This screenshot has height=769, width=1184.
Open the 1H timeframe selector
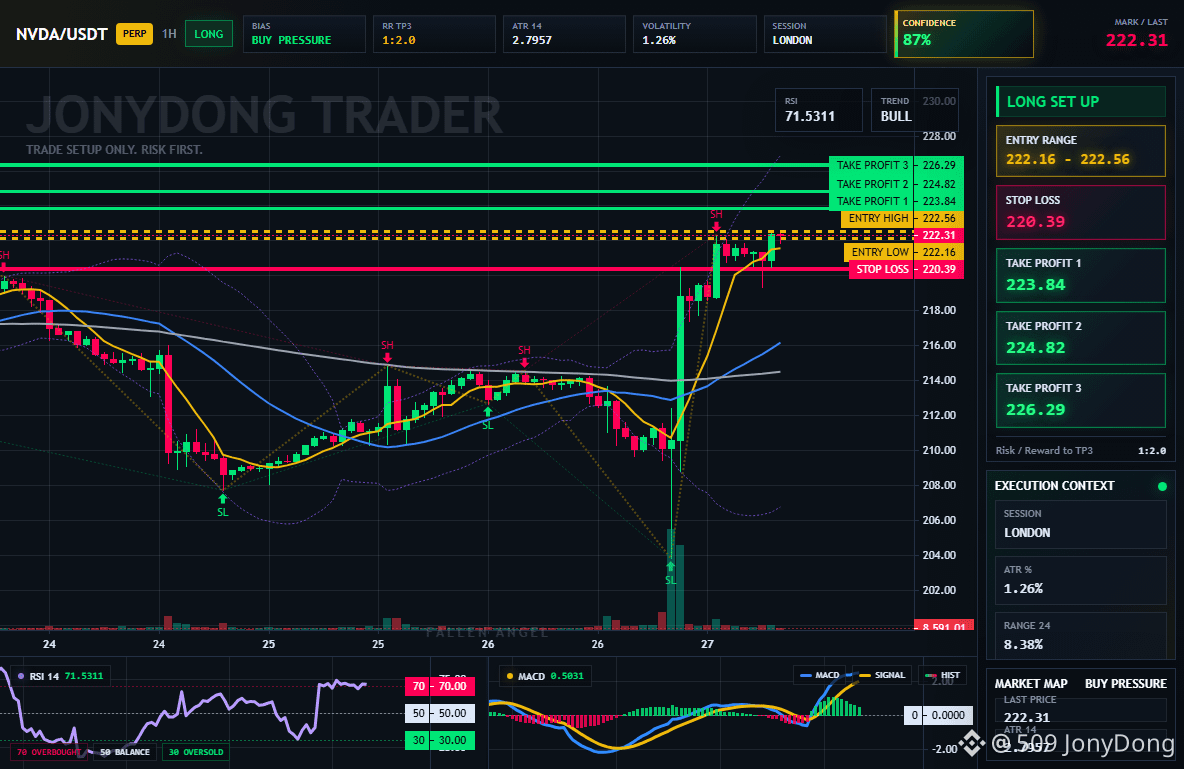tap(169, 34)
